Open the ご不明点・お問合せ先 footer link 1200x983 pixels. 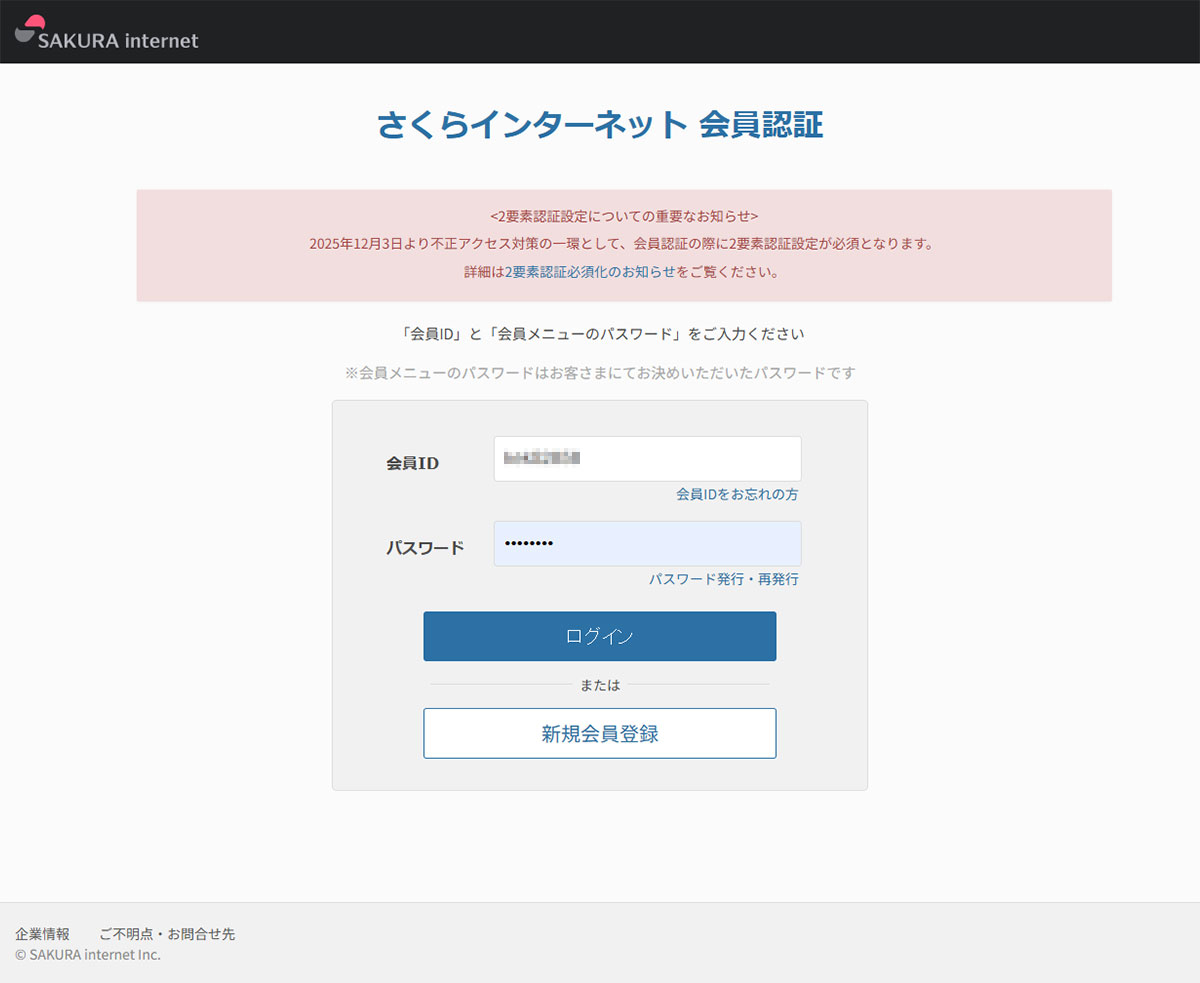[x=167, y=934]
